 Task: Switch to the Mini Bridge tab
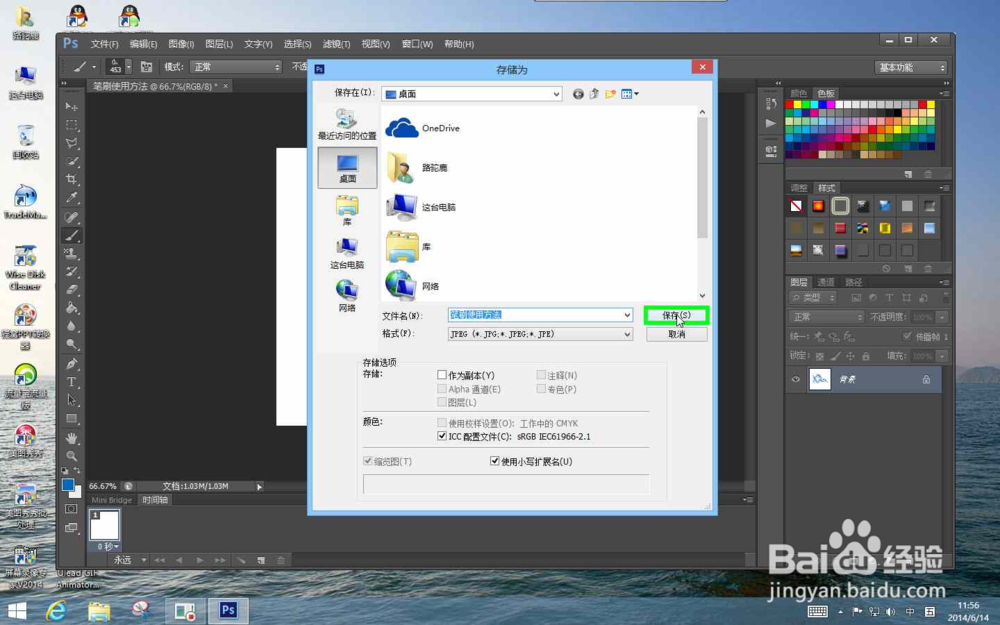click(x=112, y=500)
